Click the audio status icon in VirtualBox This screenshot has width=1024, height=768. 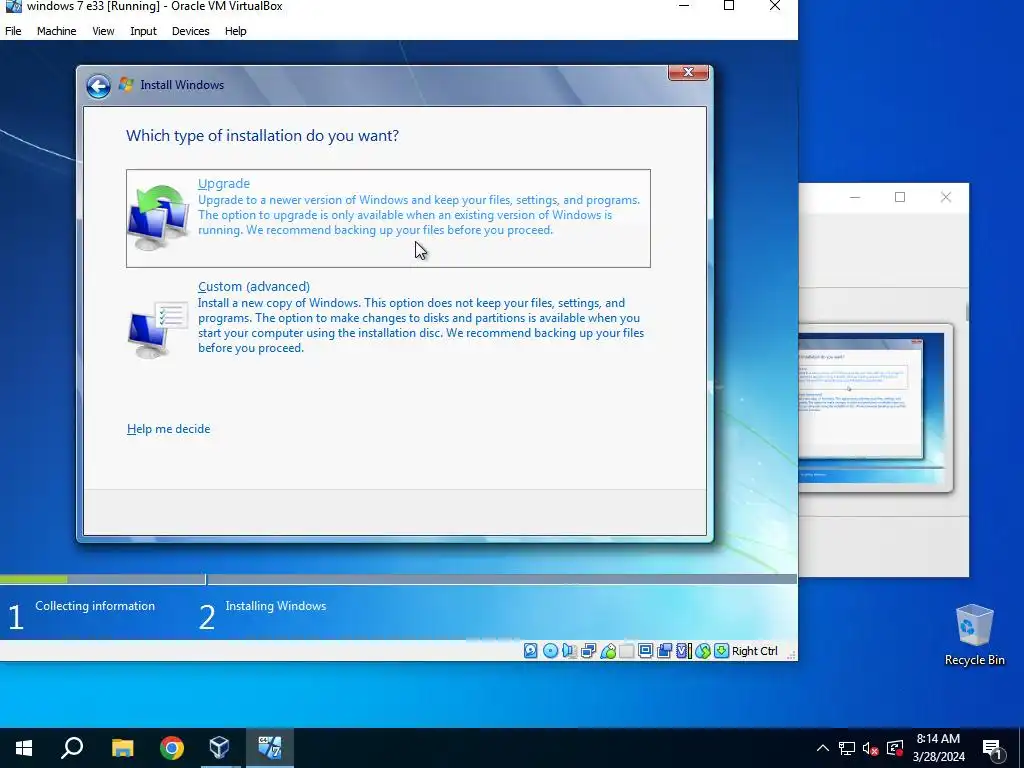(x=569, y=650)
